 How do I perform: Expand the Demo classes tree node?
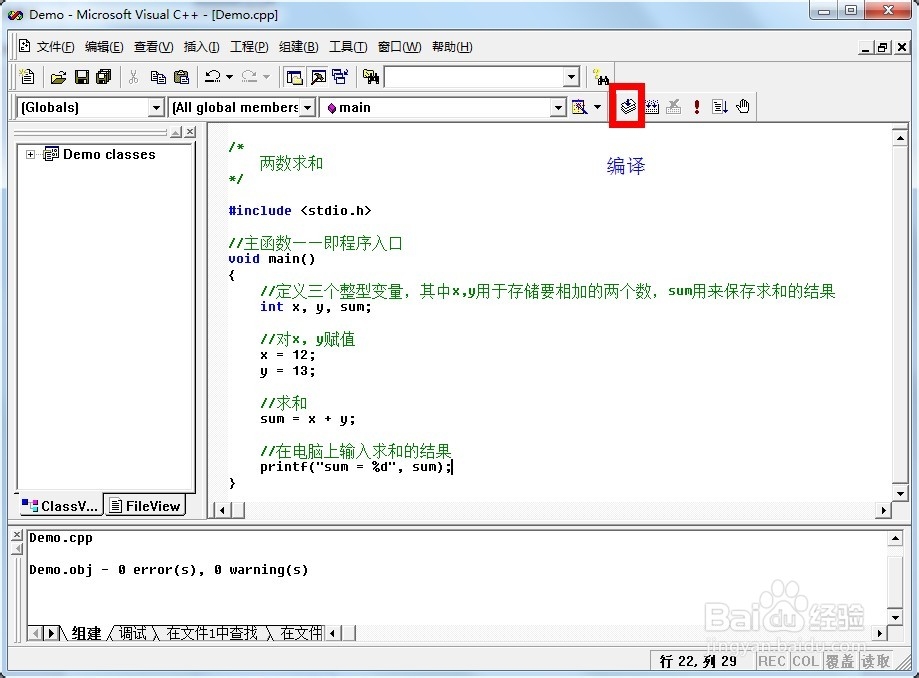(x=30, y=154)
